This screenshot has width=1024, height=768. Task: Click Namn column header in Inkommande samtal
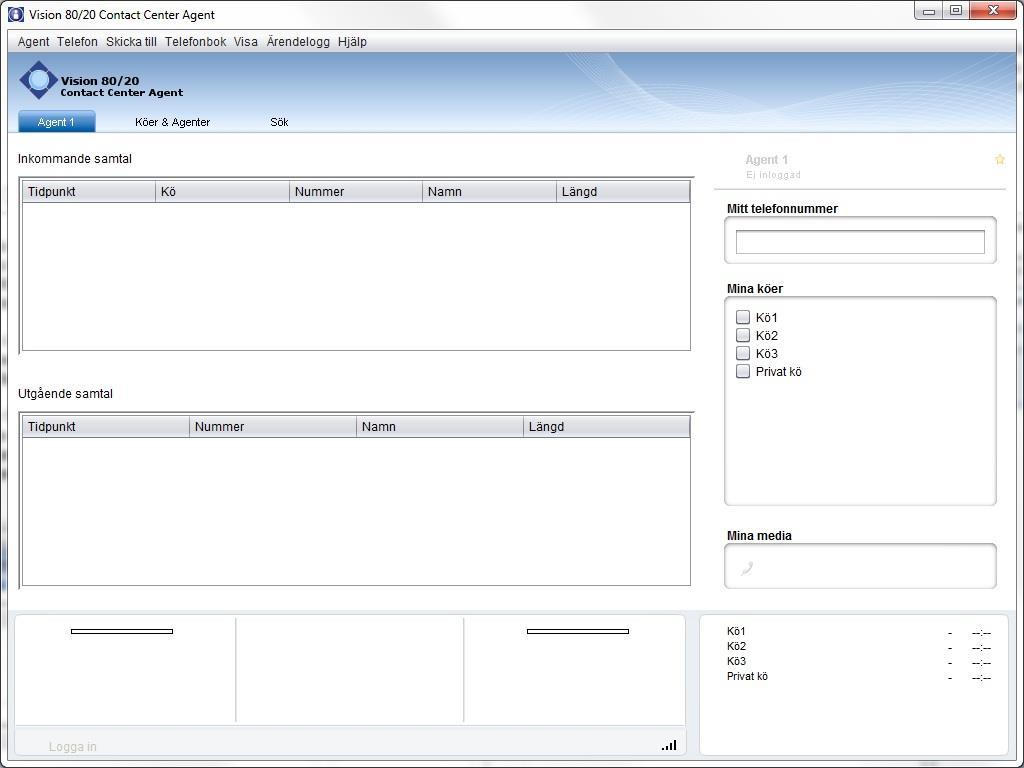coord(489,191)
